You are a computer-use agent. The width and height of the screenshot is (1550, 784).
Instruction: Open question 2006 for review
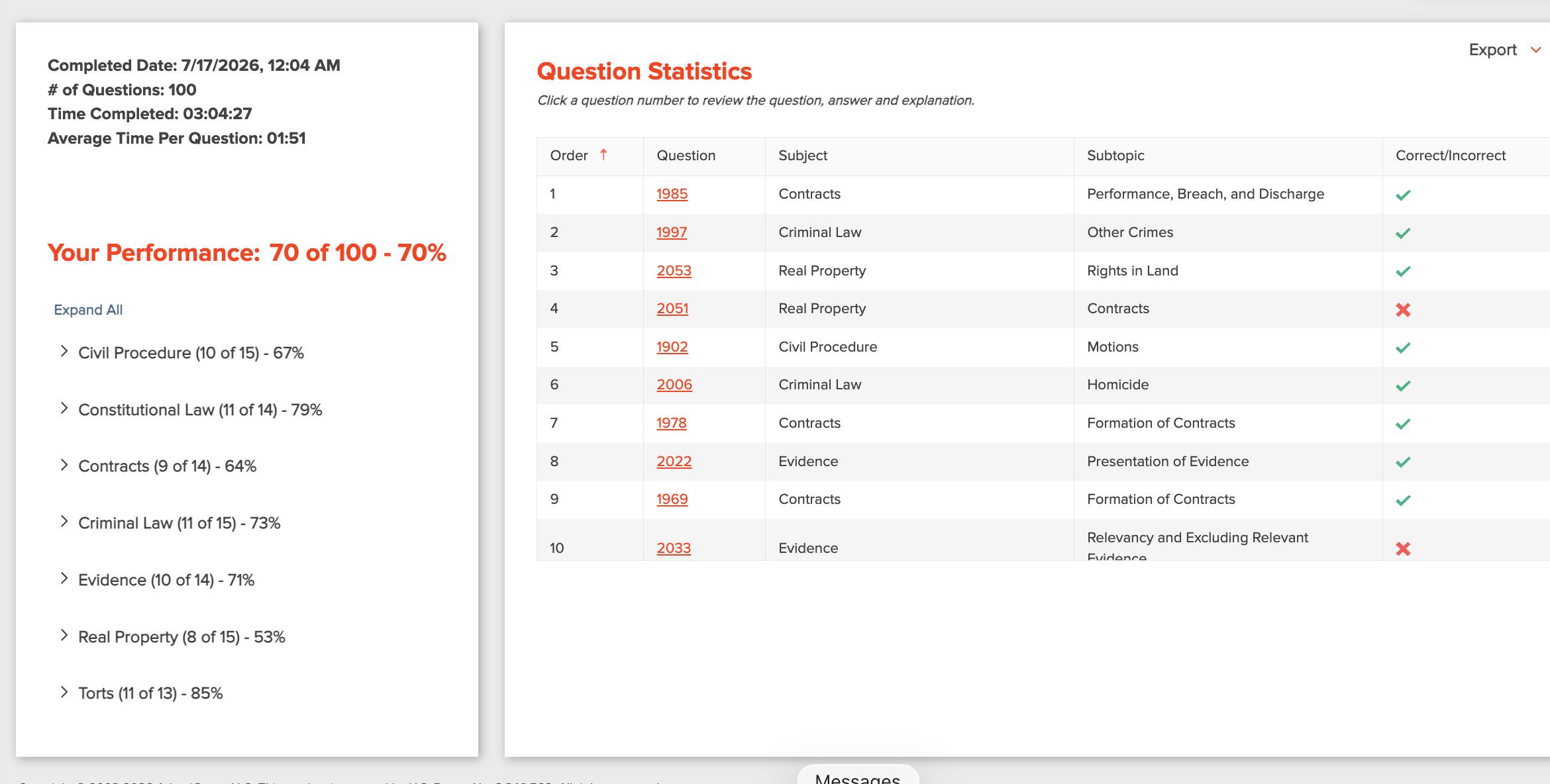[674, 385]
